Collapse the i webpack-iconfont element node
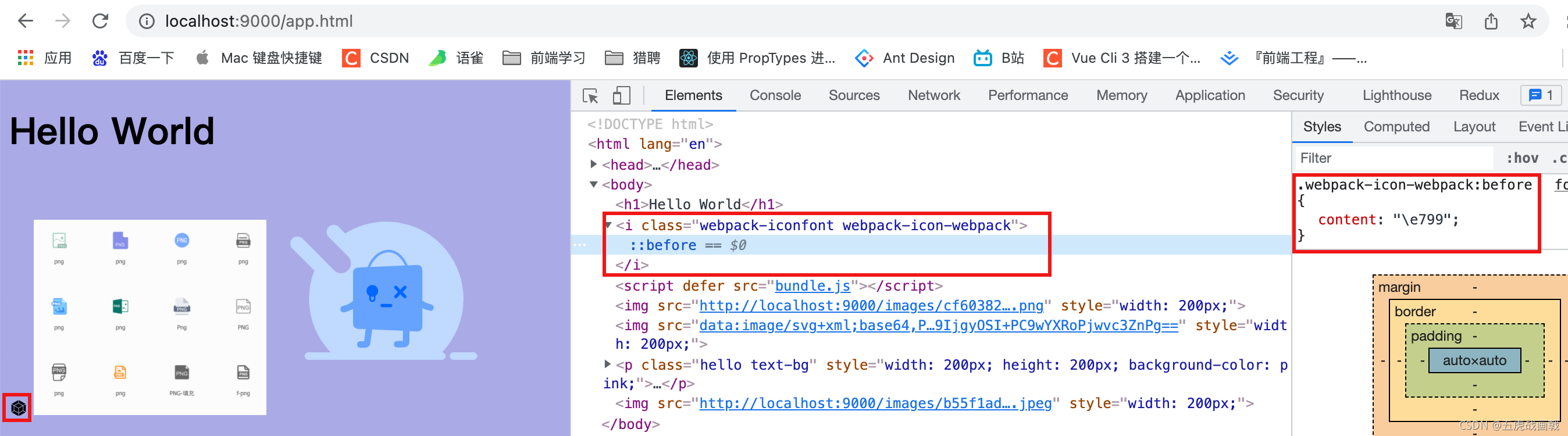This screenshot has width=1568, height=436. 608,225
